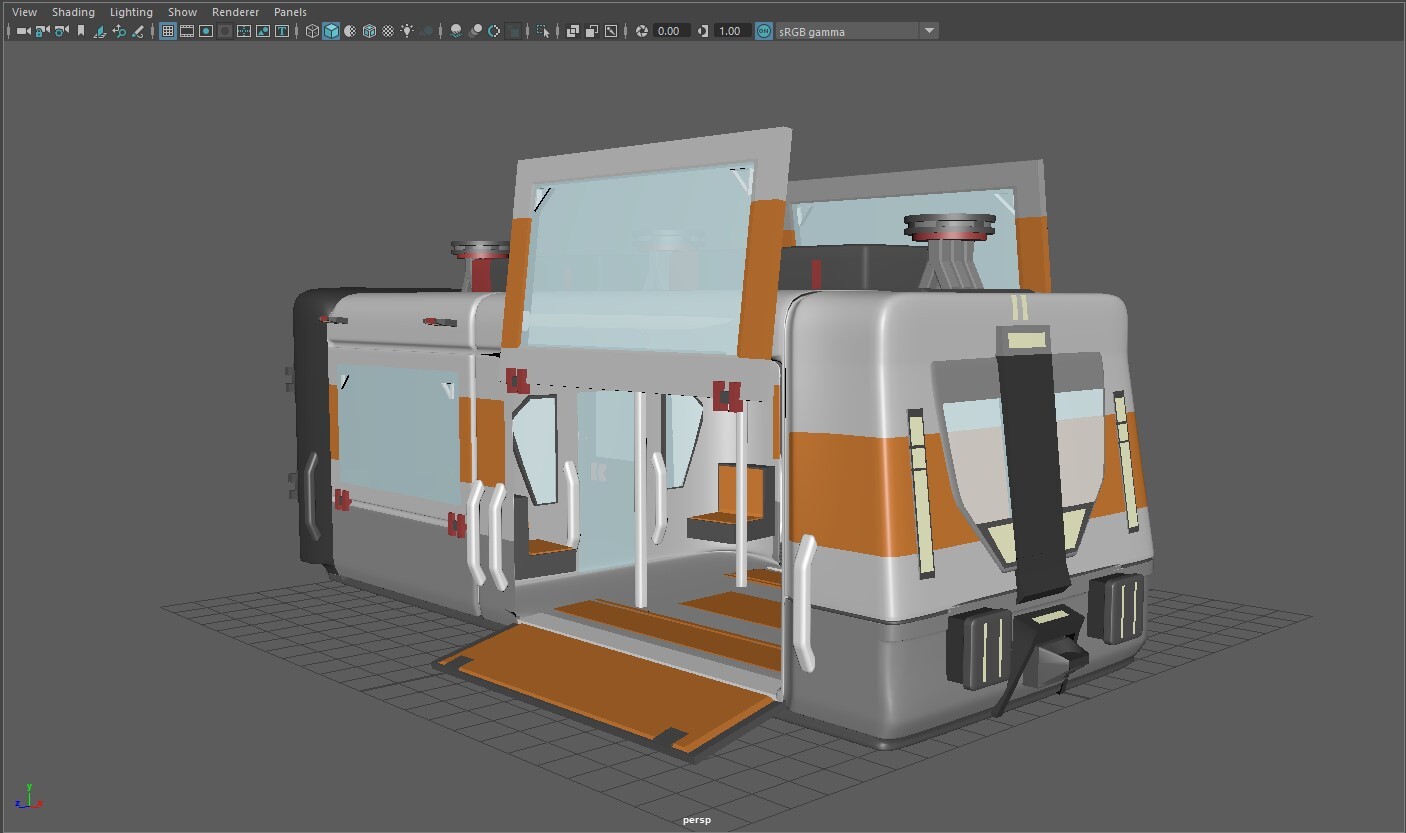This screenshot has width=1406, height=833.
Task: Open the Shading menu
Action: point(73,11)
